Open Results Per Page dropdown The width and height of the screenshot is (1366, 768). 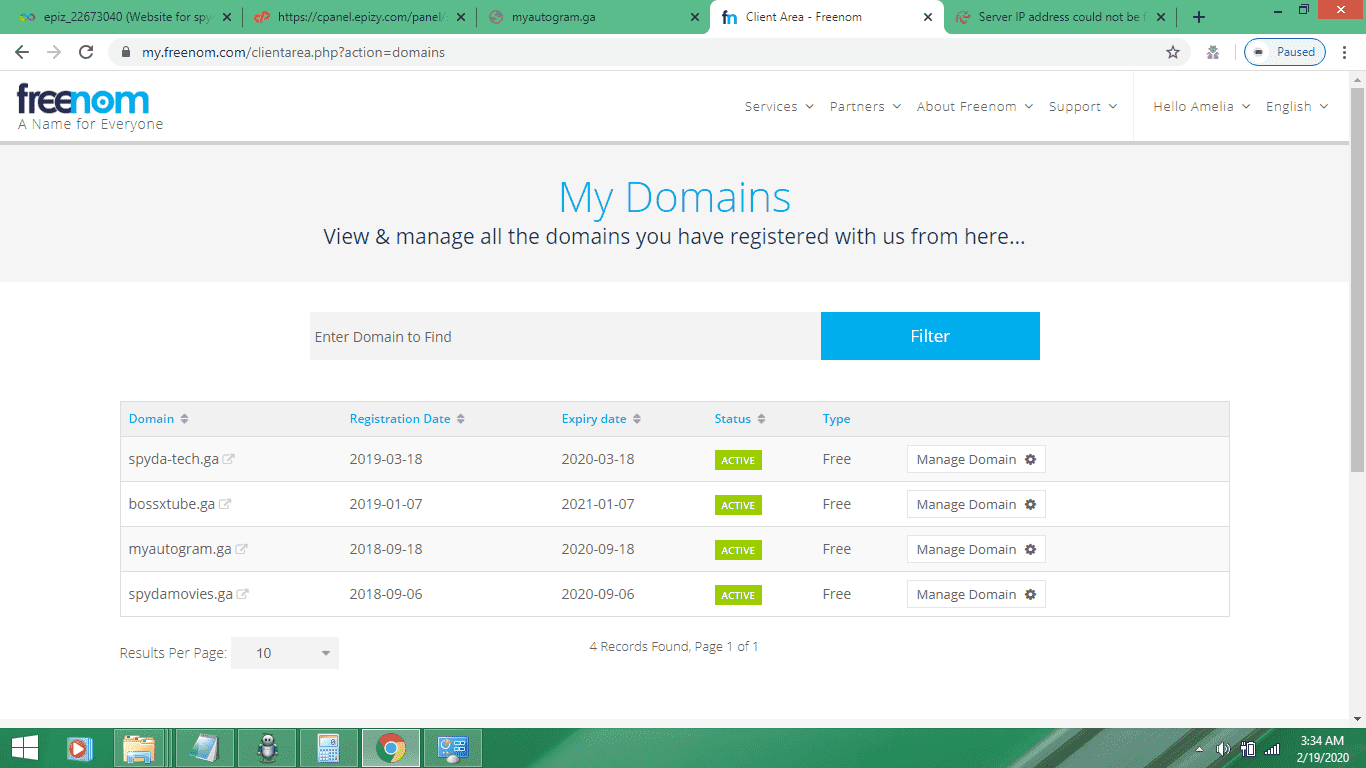[285, 653]
